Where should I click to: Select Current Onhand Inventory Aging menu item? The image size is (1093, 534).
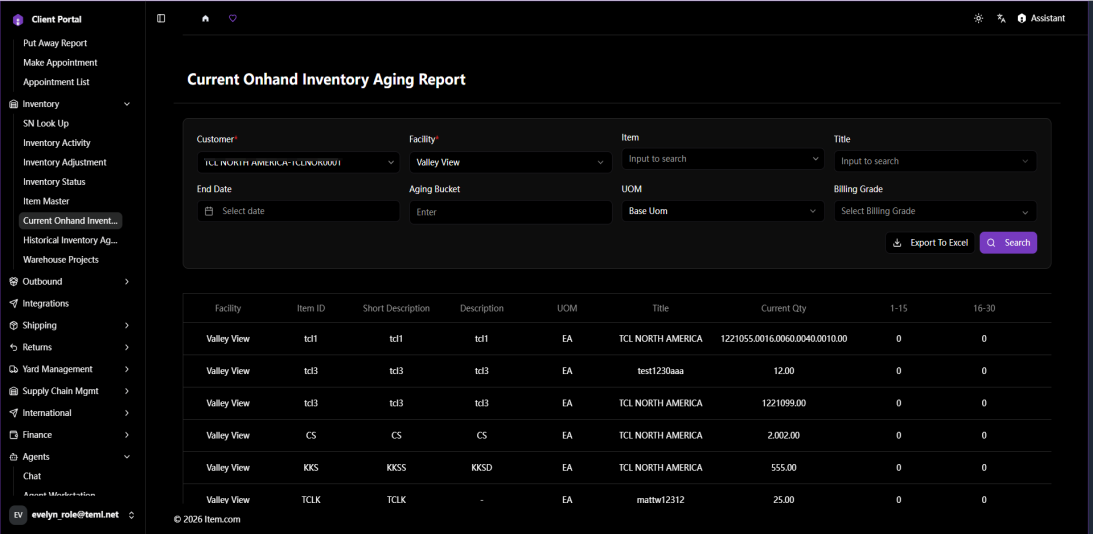70,221
